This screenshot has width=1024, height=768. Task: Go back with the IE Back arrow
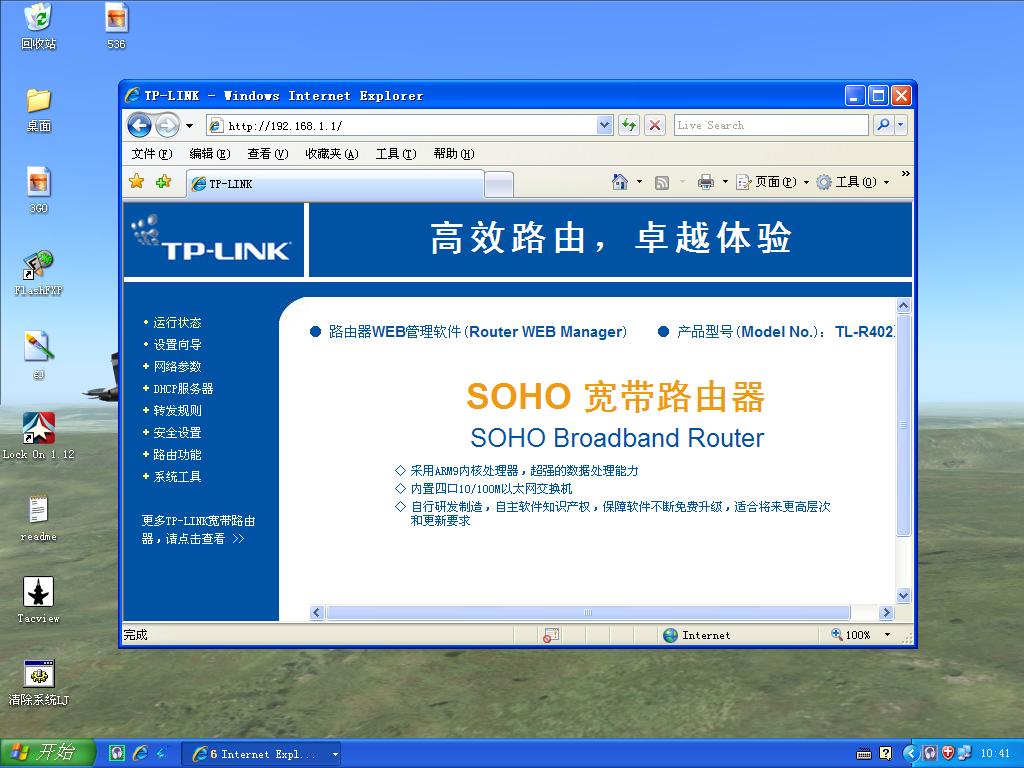(x=139, y=125)
